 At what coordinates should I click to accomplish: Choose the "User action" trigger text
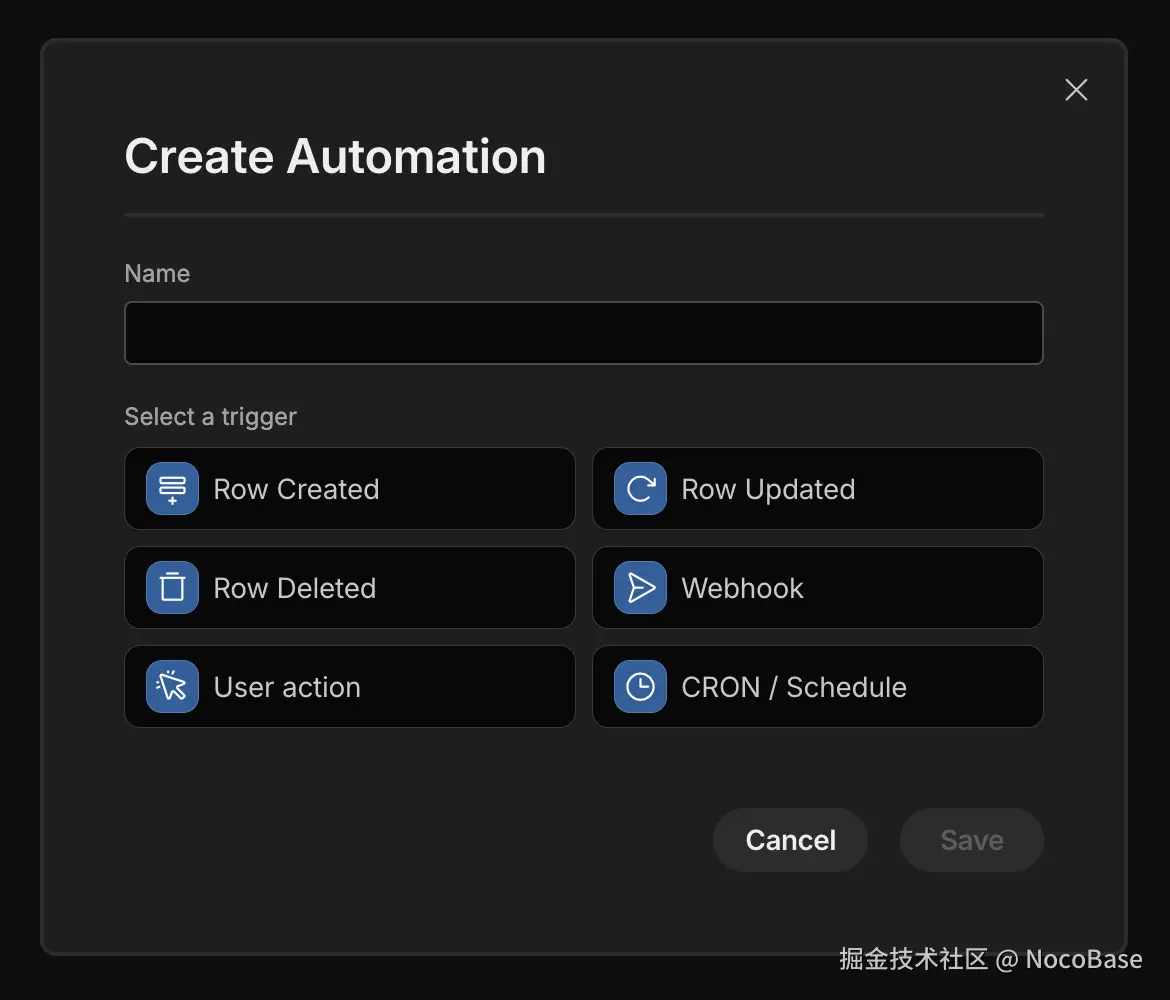tap(287, 687)
